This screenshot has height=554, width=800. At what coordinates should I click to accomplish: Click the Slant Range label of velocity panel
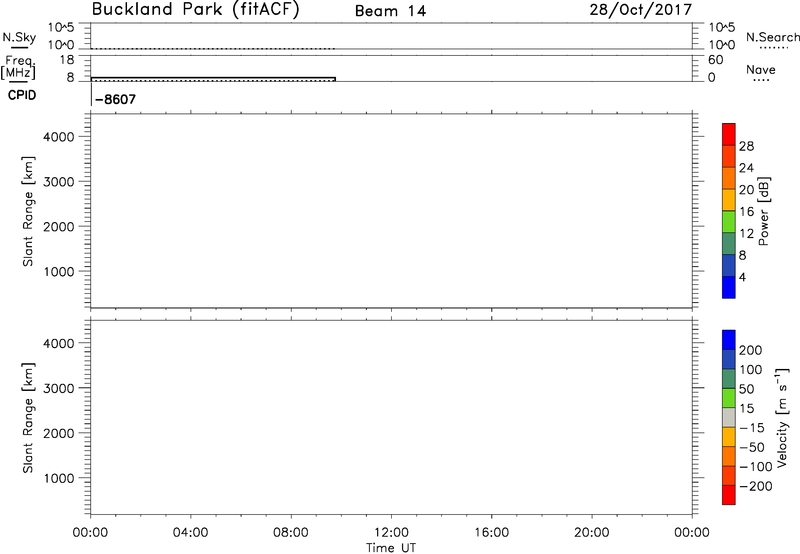tap(28, 418)
